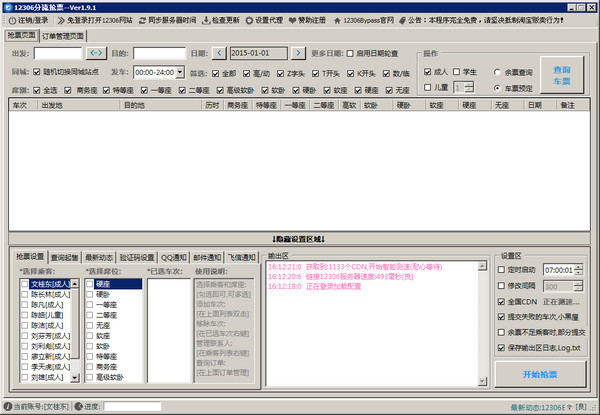
Task: Check 硬座 in seat selection list
Action: tap(90, 284)
